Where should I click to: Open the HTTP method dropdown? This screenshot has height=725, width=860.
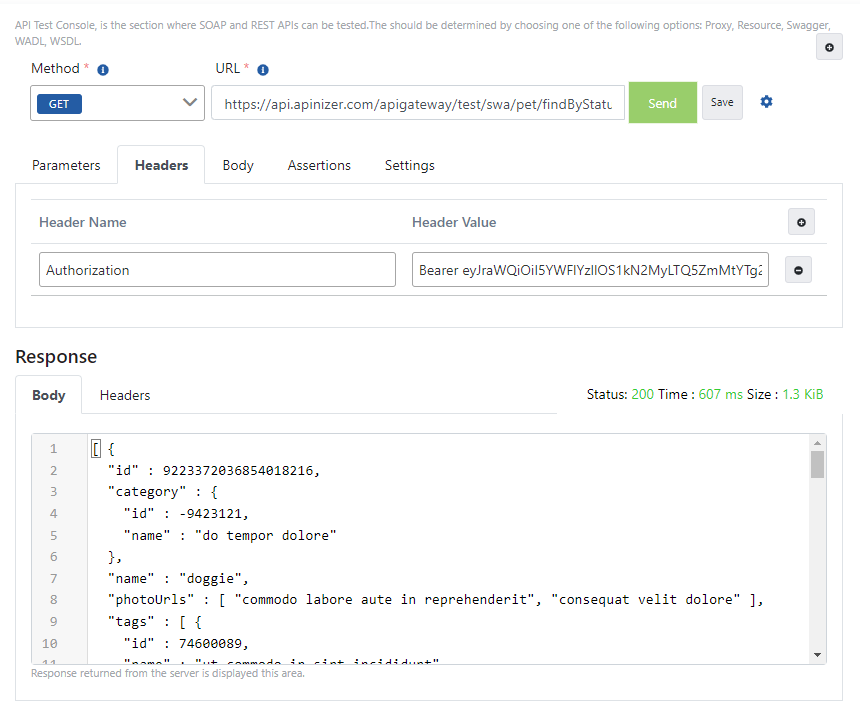(x=117, y=102)
